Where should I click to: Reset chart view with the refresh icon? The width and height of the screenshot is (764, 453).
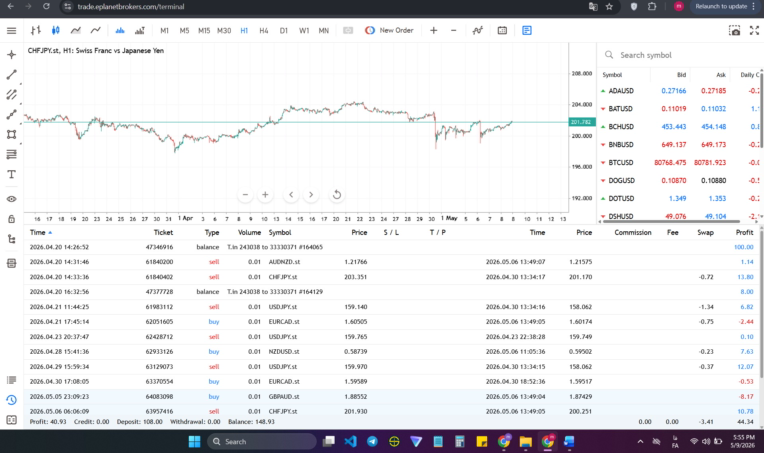click(x=336, y=195)
